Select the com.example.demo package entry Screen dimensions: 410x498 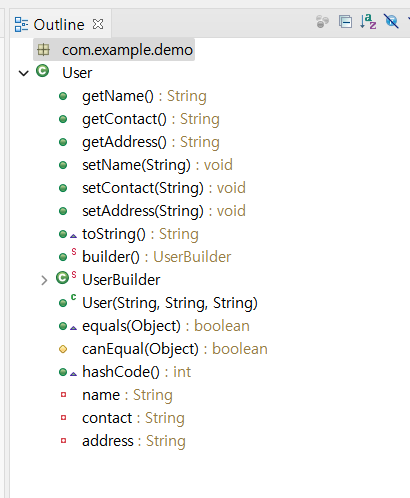[x=114, y=50]
